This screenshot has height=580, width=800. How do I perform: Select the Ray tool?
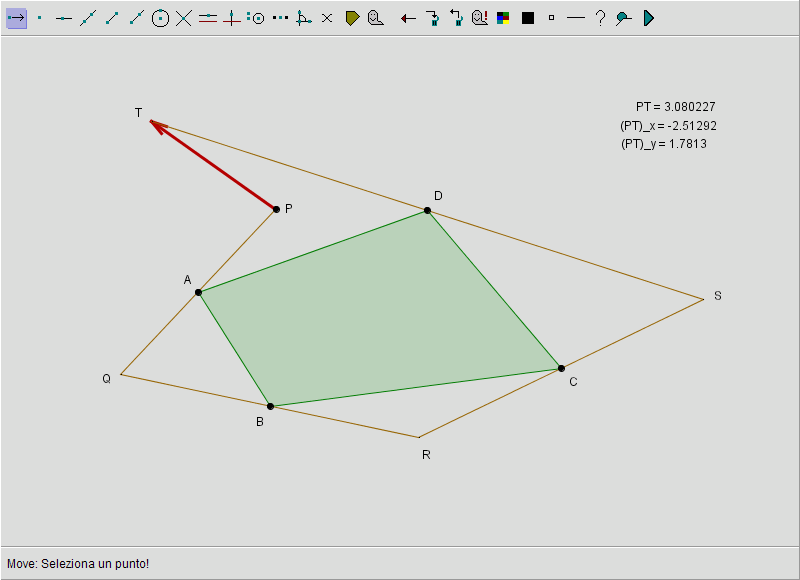pos(136,18)
